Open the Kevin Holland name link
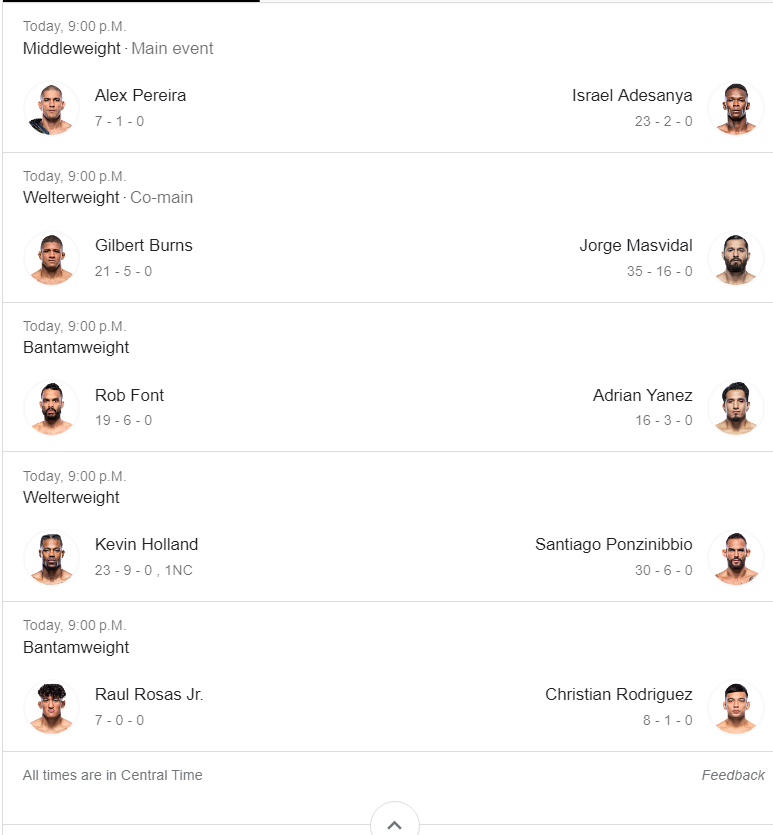Viewport: 773px width, 835px height. (x=146, y=545)
